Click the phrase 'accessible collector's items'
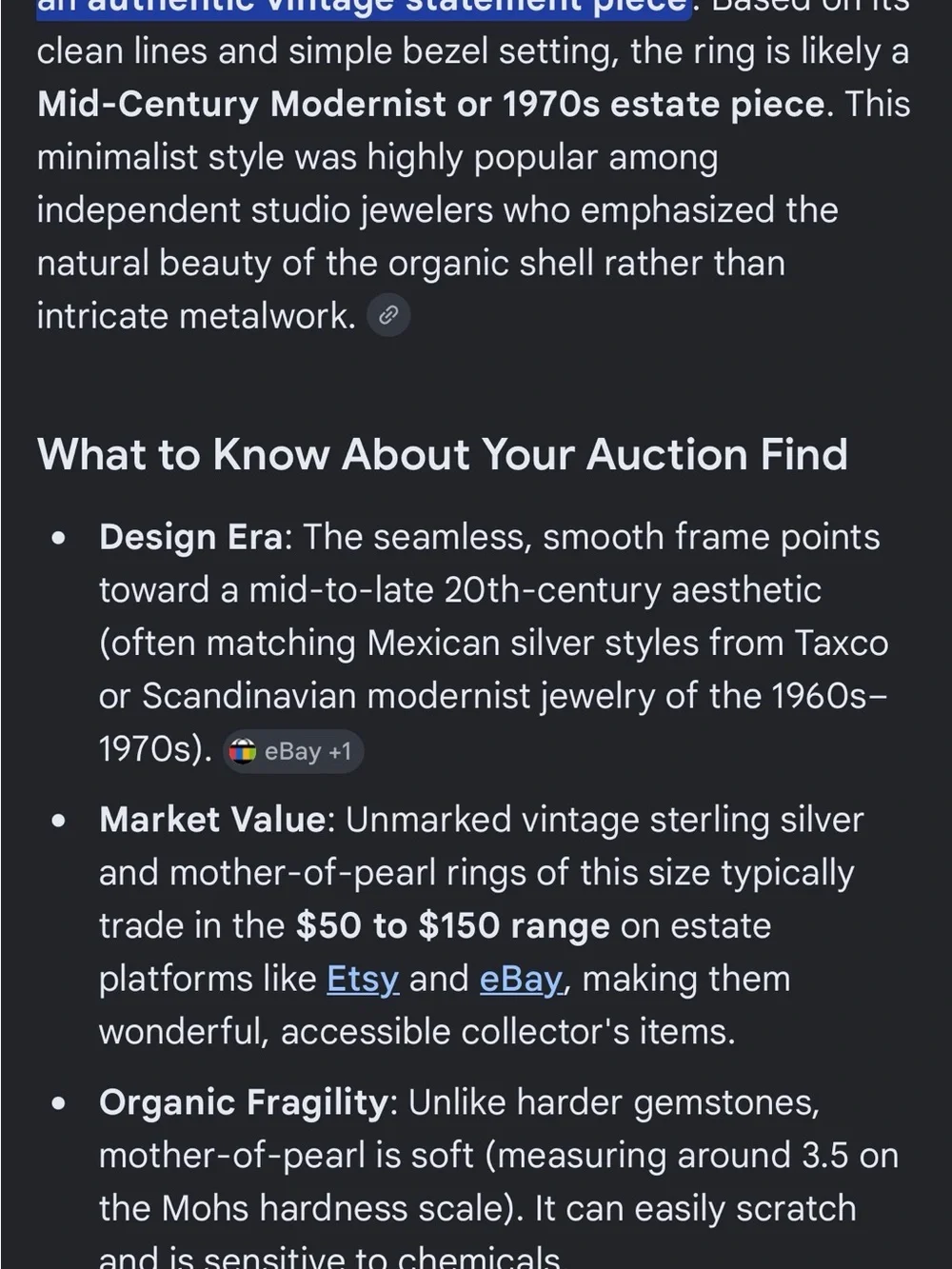Screen dimensions: 952x1269 pyautogui.click(x=503, y=1032)
